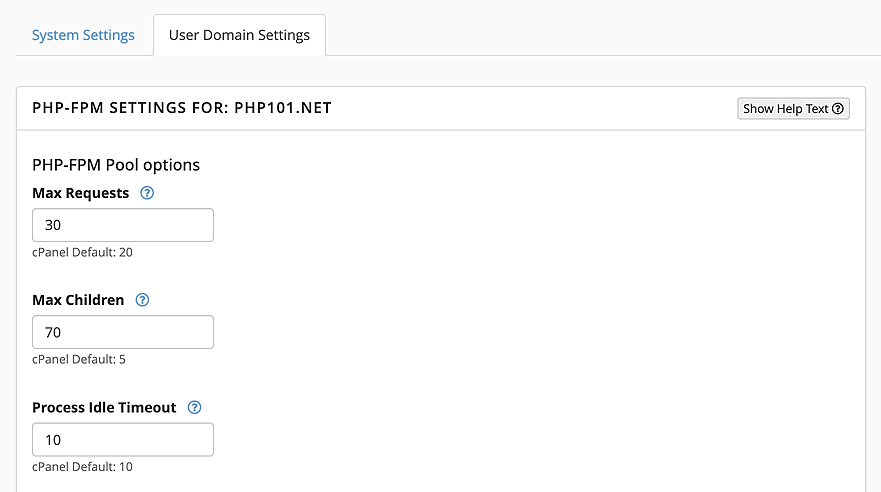The width and height of the screenshot is (881, 492).
Task: Focus the Max Requests input field
Action: (123, 225)
